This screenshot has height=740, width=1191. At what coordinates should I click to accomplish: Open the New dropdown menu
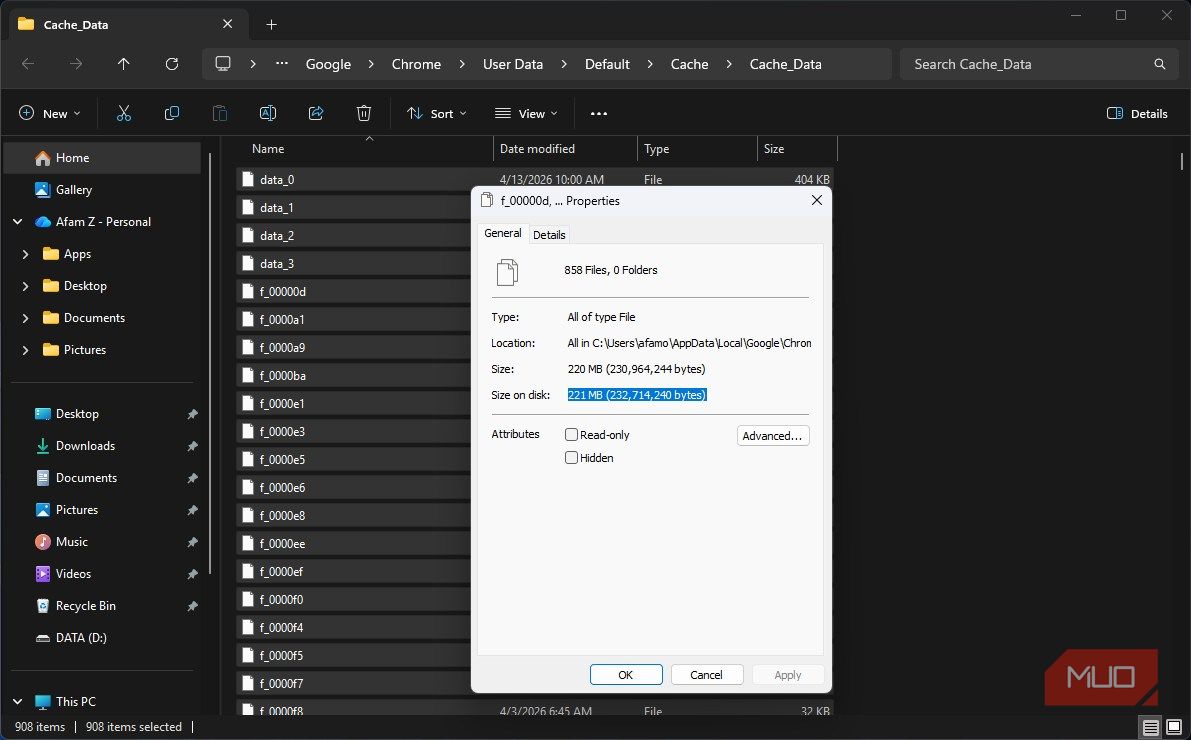point(50,113)
